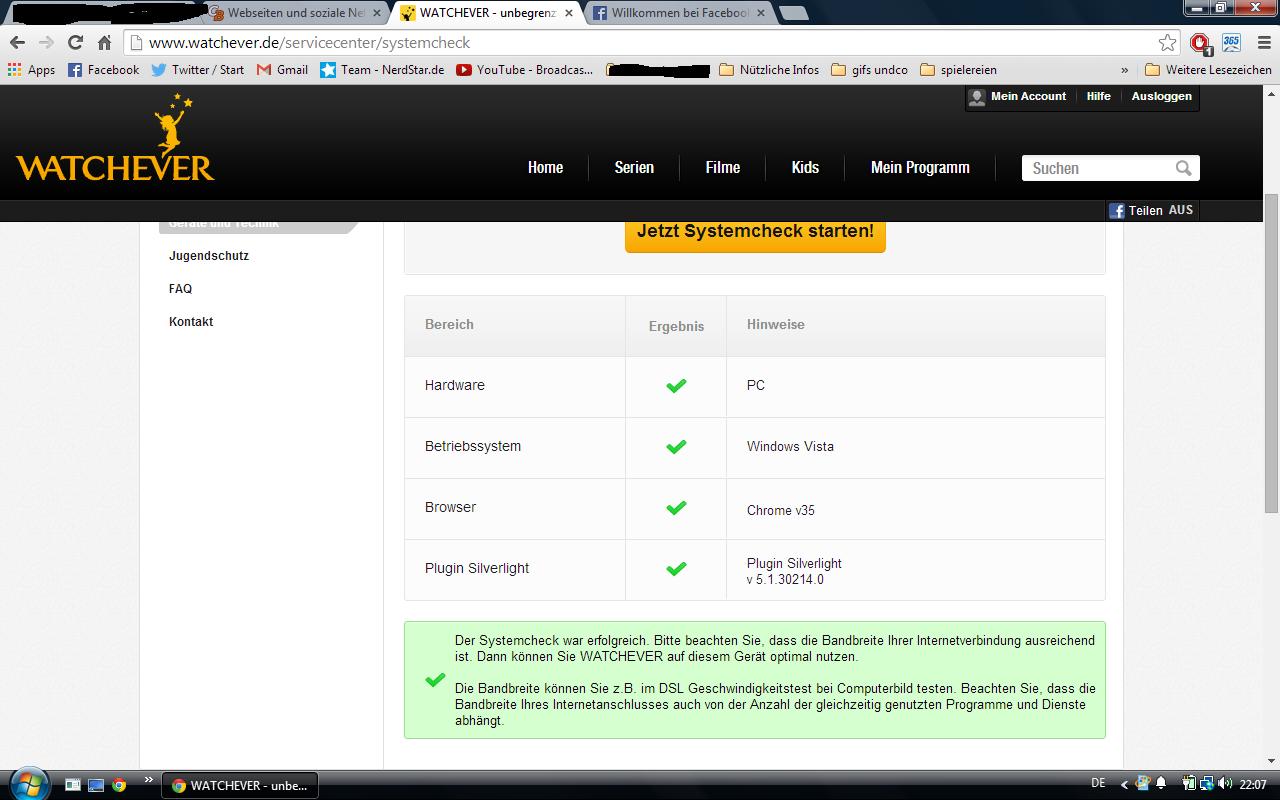
Task: Close the Willkommen bei Facebook tab
Action: 761,14
